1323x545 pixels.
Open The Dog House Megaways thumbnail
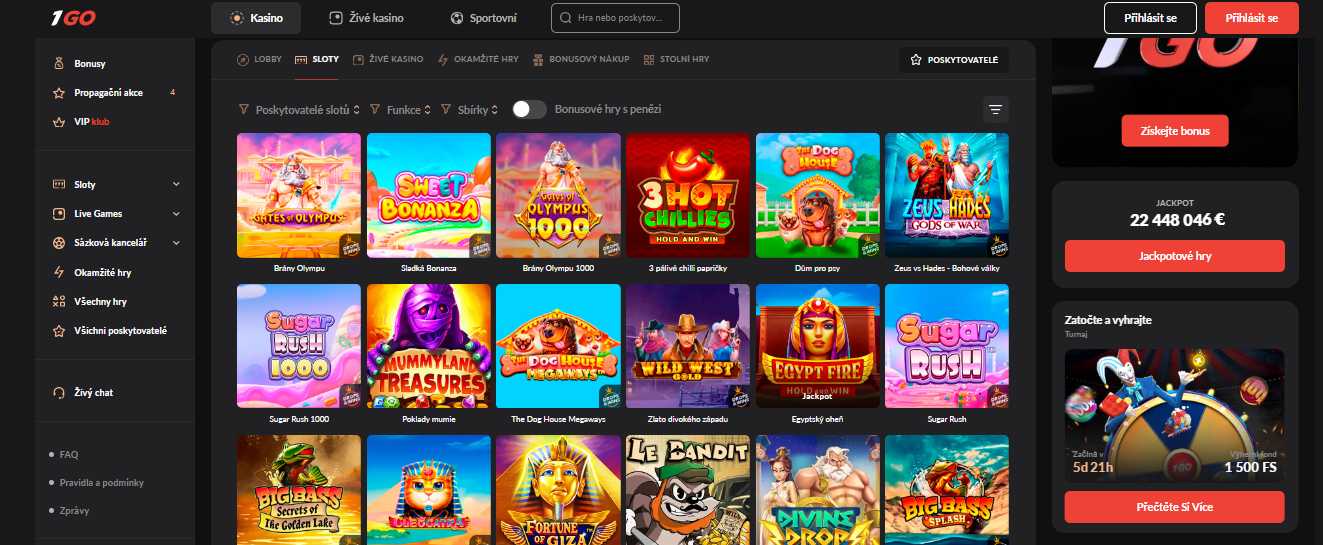pos(558,346)
